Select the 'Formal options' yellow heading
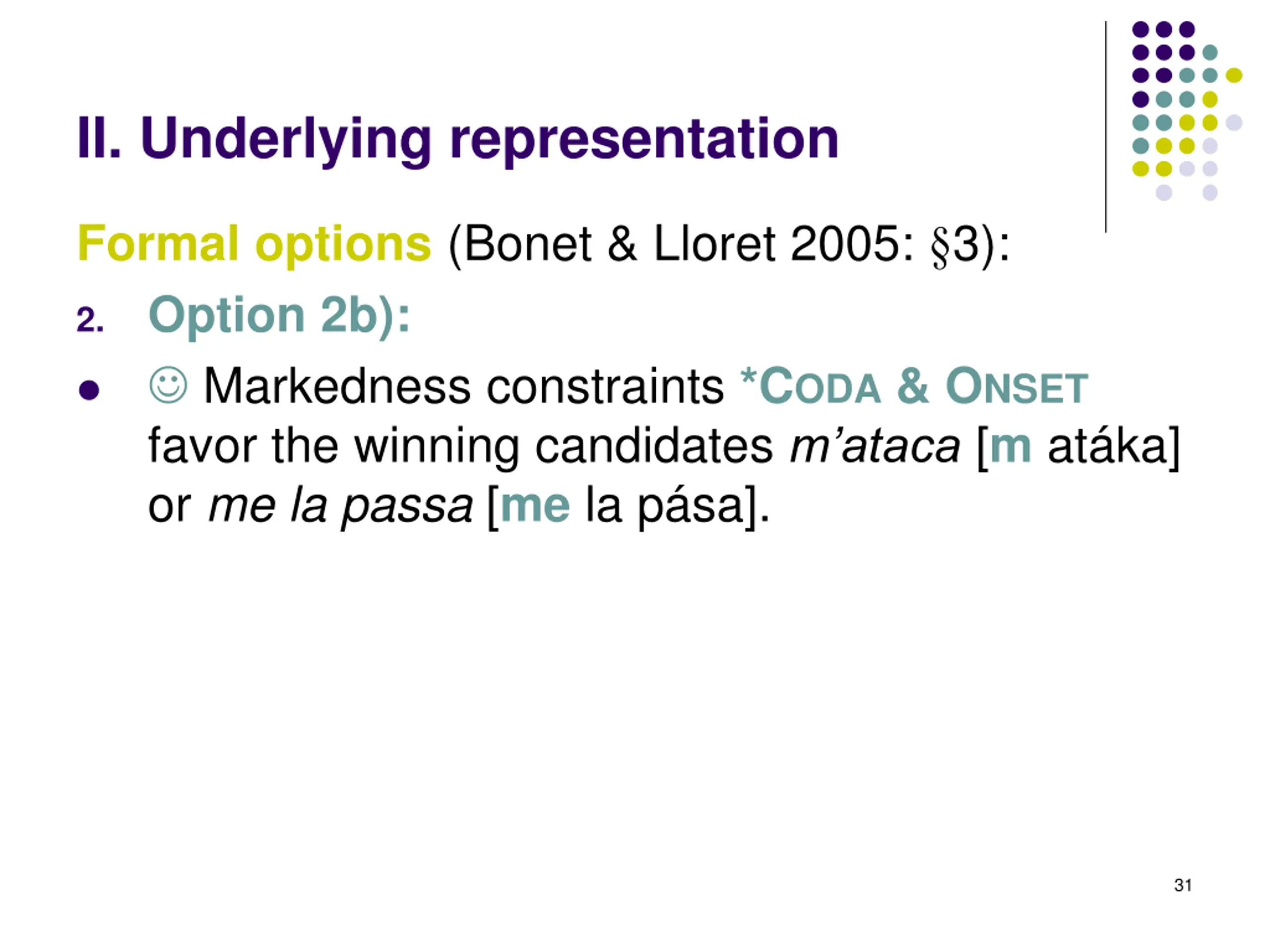The width and height of the screenshot is (1270, 952). [x=254, y=244]
